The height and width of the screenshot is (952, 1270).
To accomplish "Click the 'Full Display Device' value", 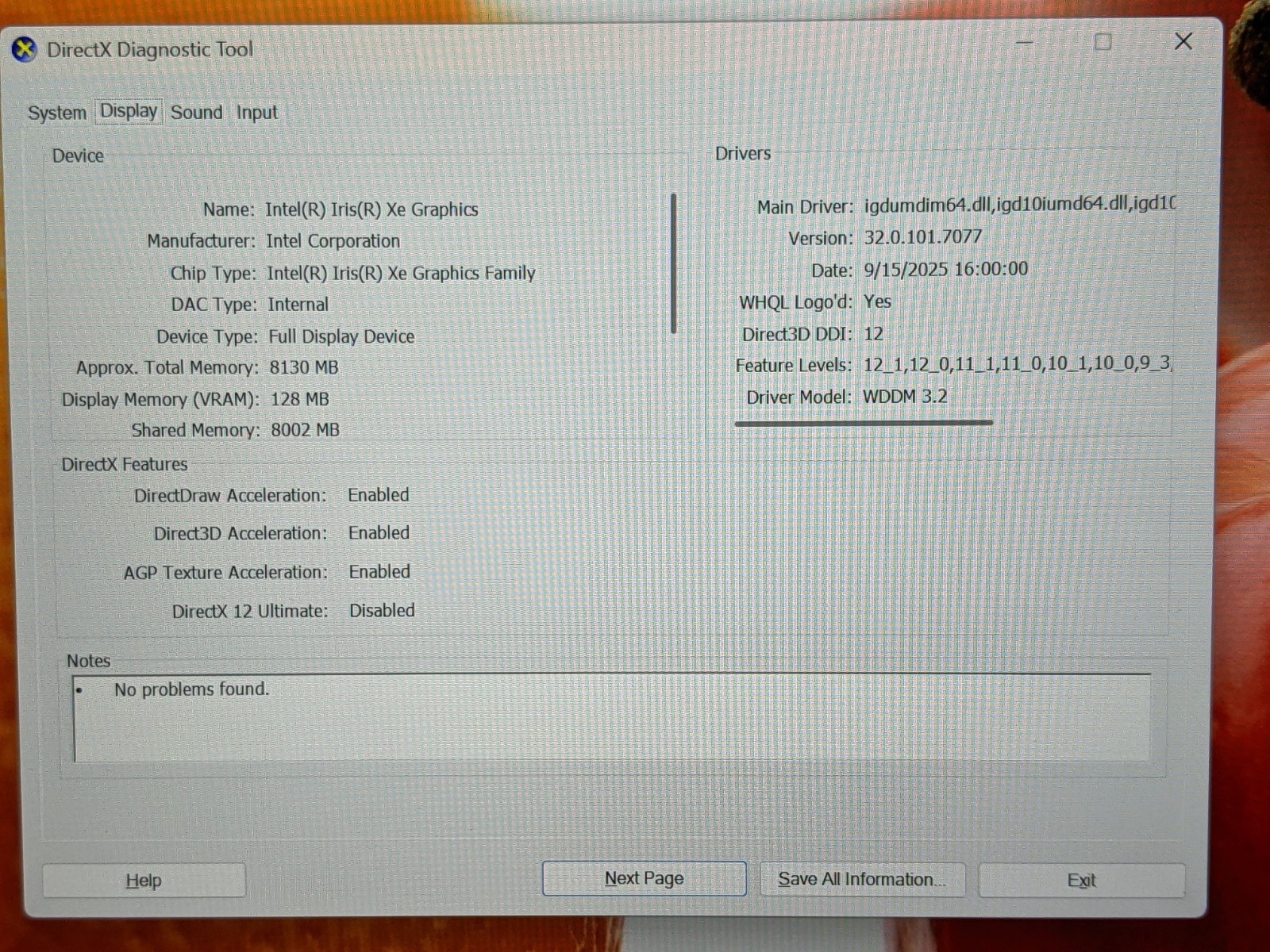I will pyautogui.click(x=341, y=336).
